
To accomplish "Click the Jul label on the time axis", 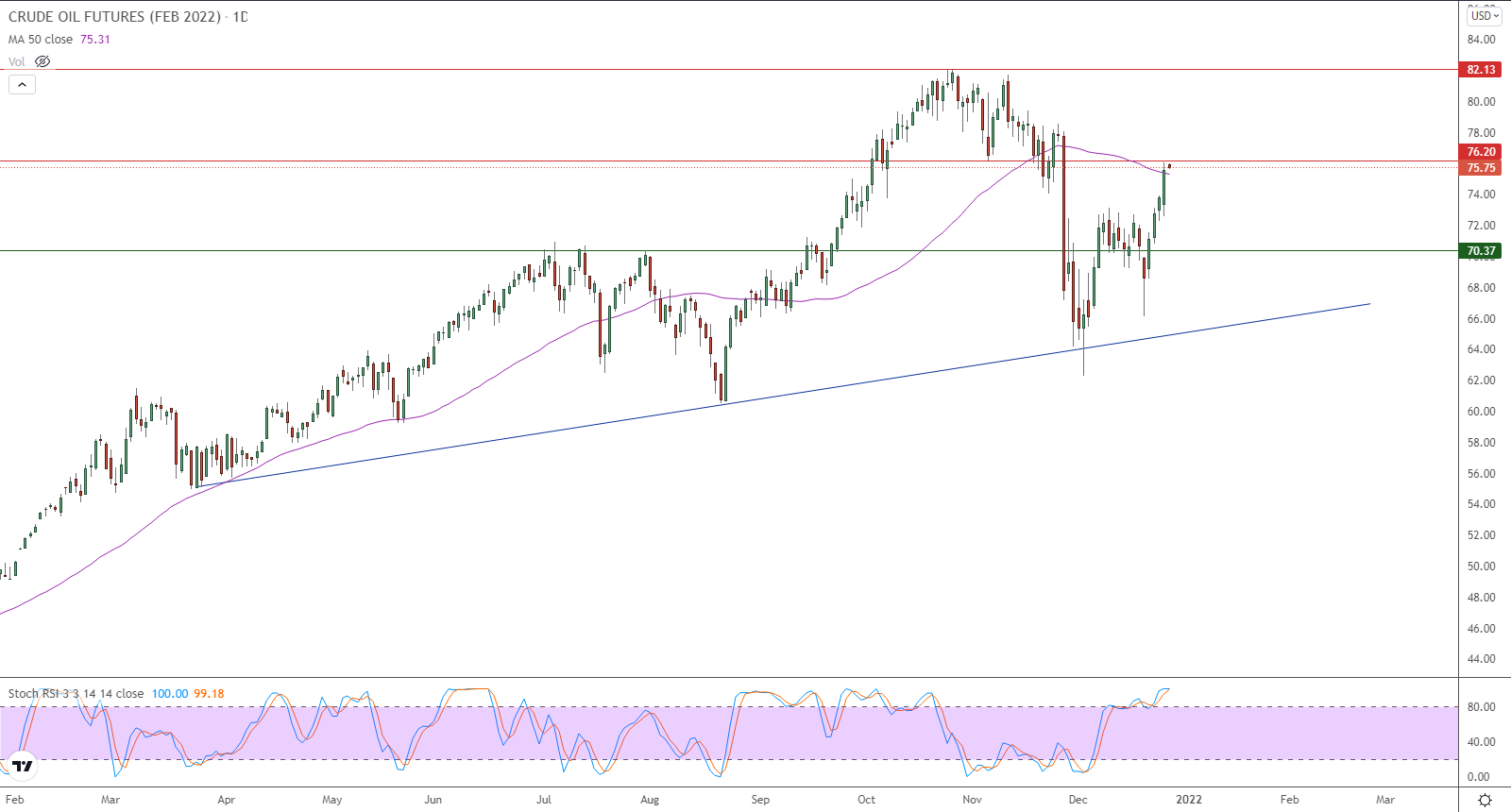I will [x=544, y=800].
